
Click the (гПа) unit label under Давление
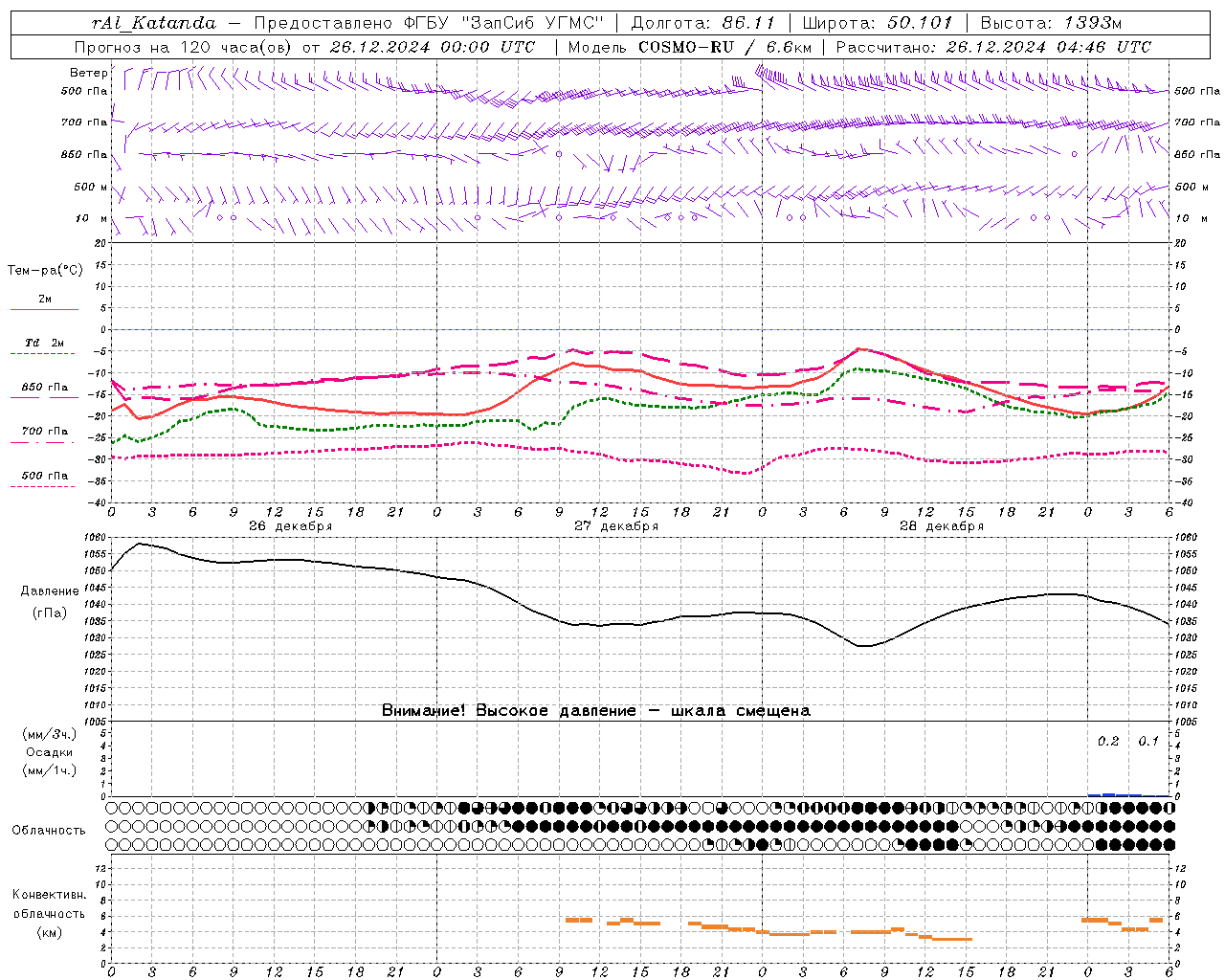[50, 613]
